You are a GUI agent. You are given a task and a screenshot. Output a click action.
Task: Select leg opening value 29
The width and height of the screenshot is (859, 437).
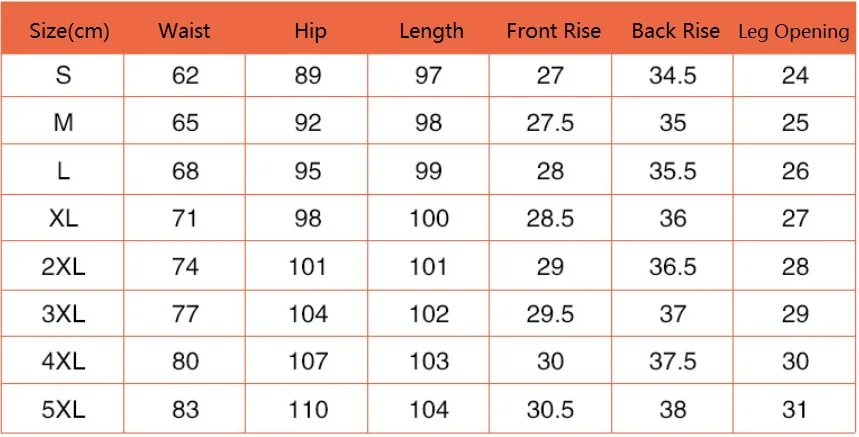(x=795, y=315)
